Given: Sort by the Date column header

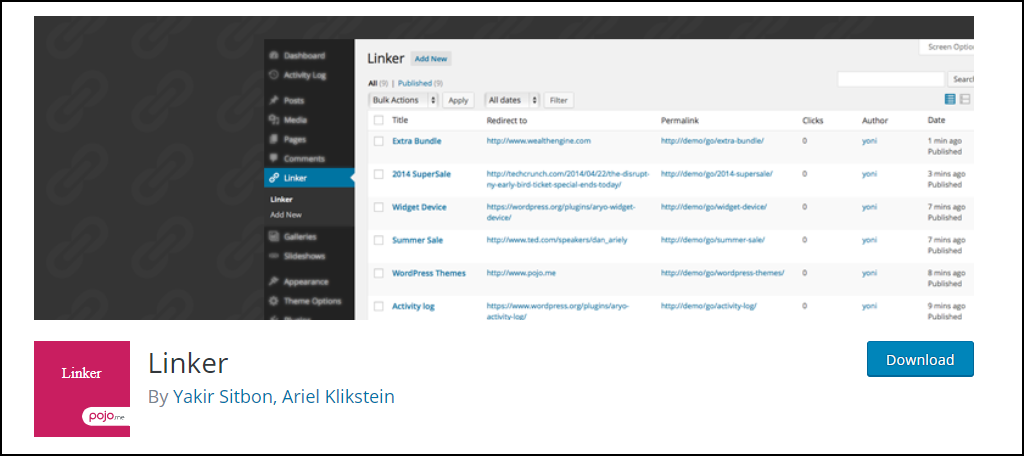Looking at the screenshot, I should 936,120.
